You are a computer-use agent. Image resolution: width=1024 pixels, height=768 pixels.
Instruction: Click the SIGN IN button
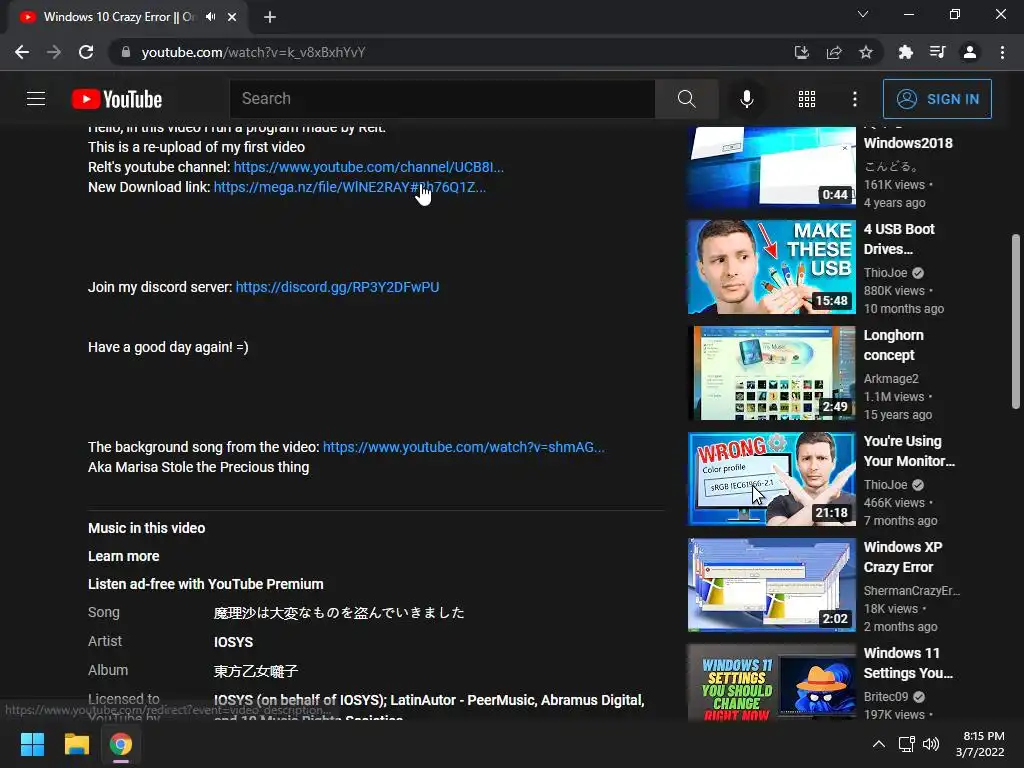[937, 99]
